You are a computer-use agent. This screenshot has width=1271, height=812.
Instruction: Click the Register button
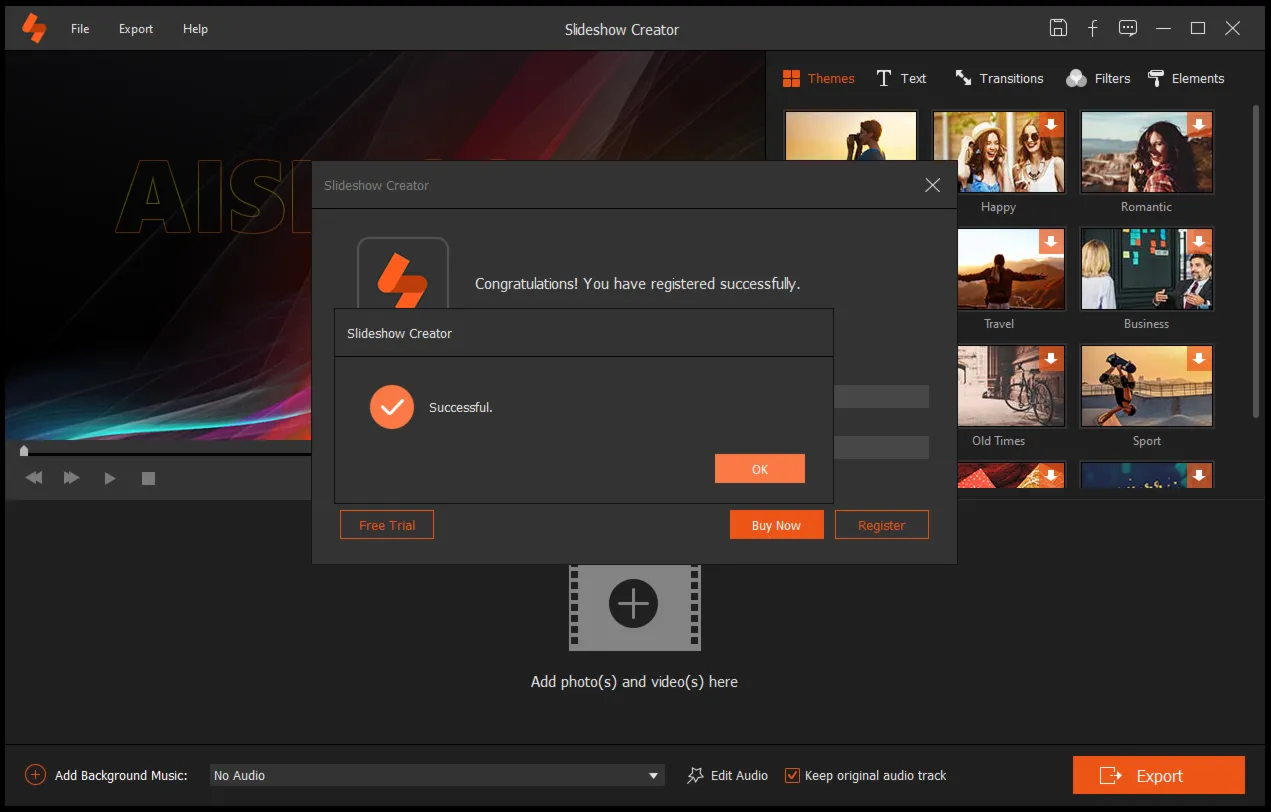(x=881, y=525)
